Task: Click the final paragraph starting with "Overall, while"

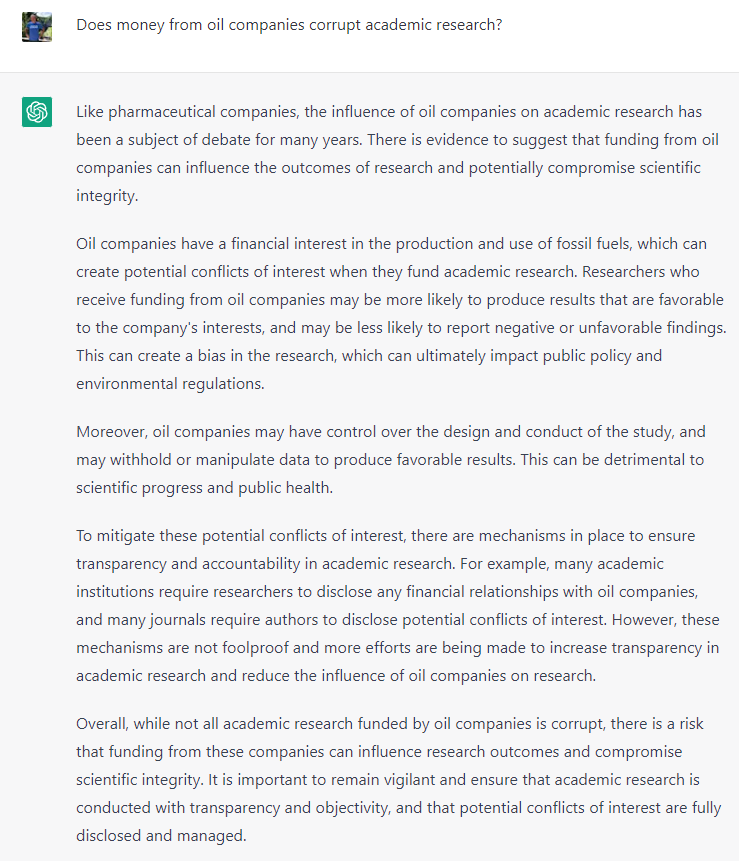Action: pos(399,779)
